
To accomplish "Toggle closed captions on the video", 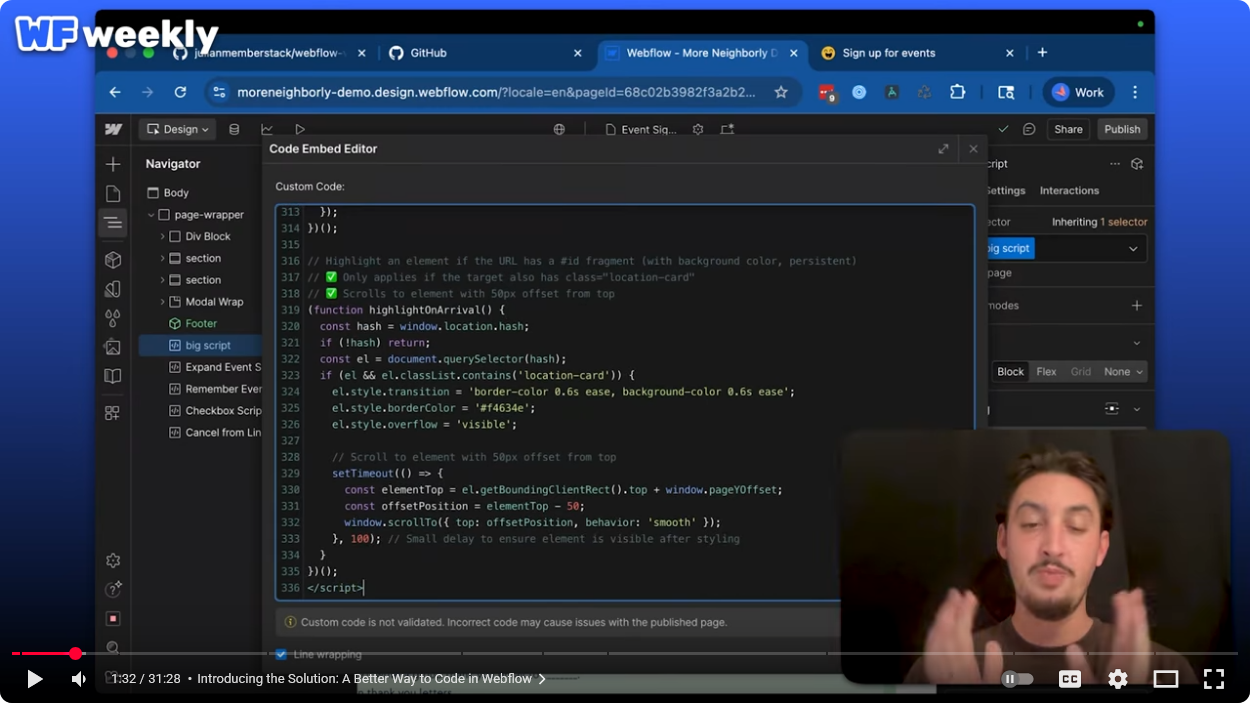I will pos(1070,679).
